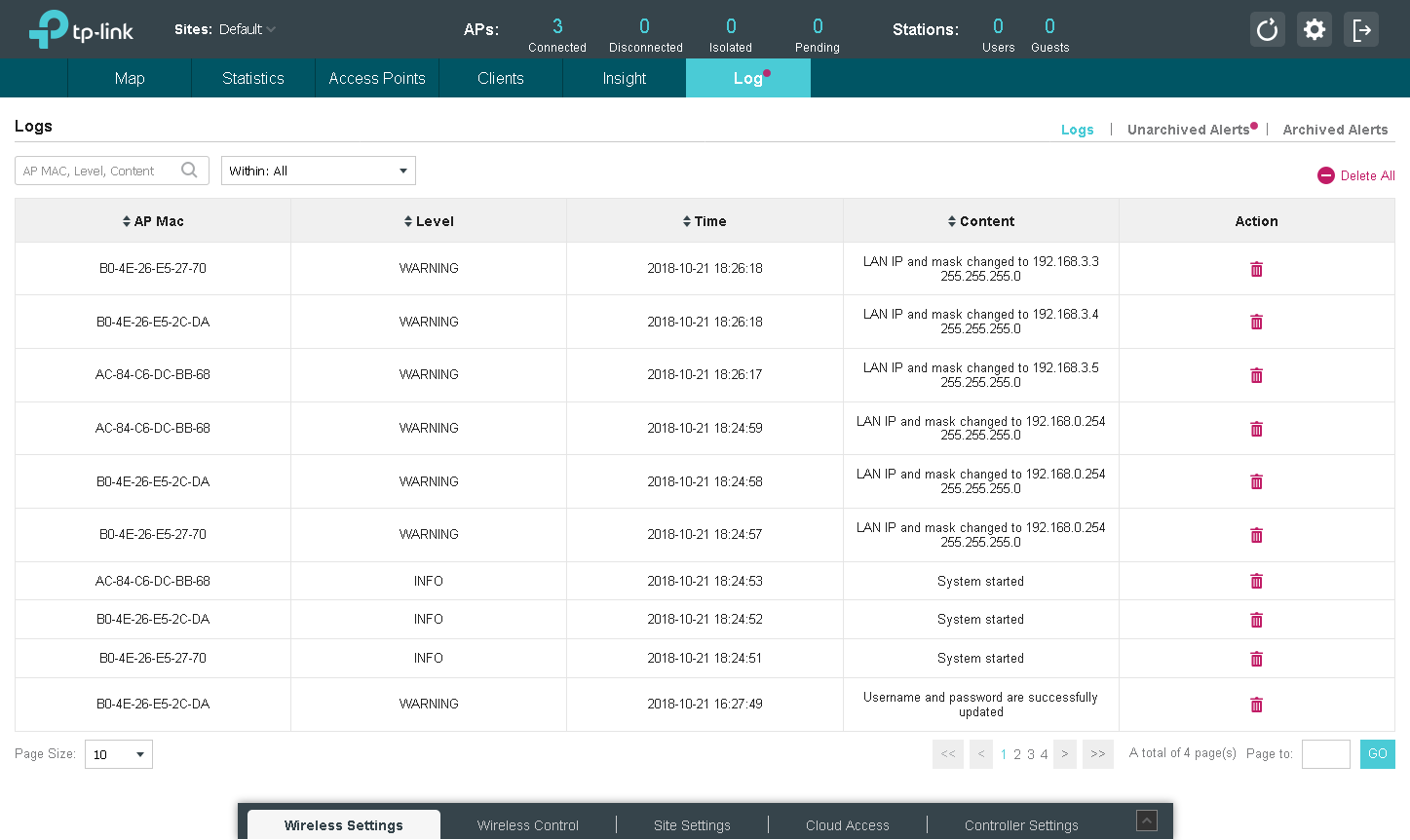Open the Map tab
Screen dimensions: 1410x840
130,78
